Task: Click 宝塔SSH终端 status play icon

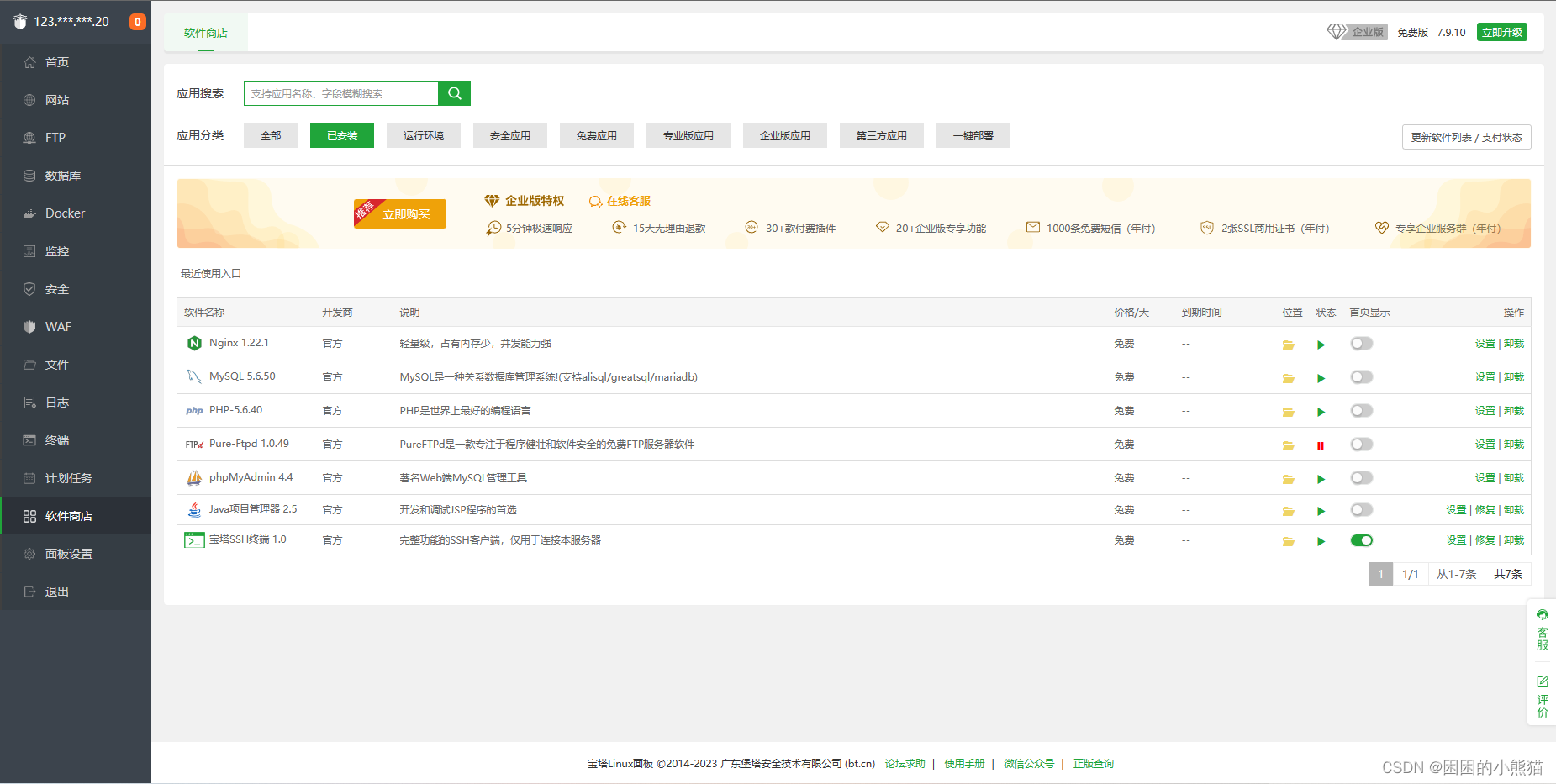Action: coord(1321,541)
